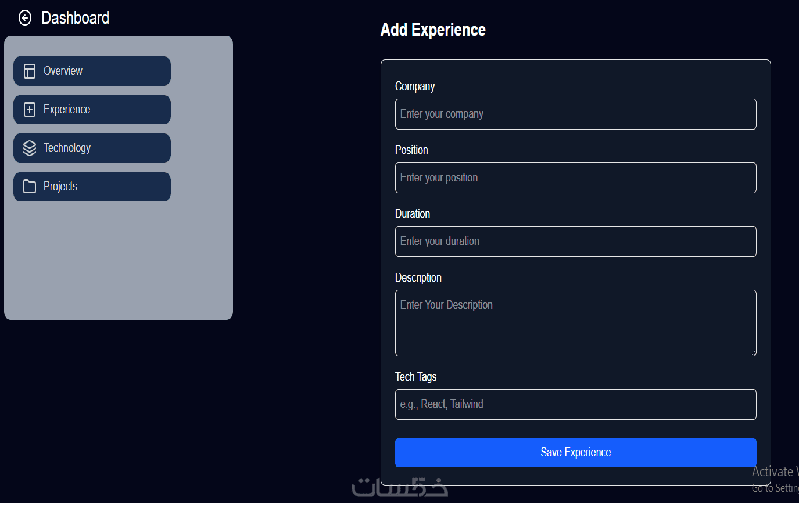Click inside the Description text area
This screenshot has height=507, width=801.
click(x=575, y=322)
